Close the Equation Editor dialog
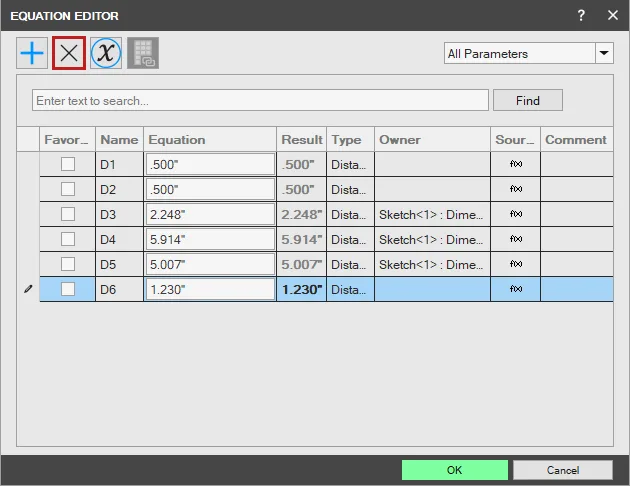Viewport: 630px width, 486px height. coord(613,15)
